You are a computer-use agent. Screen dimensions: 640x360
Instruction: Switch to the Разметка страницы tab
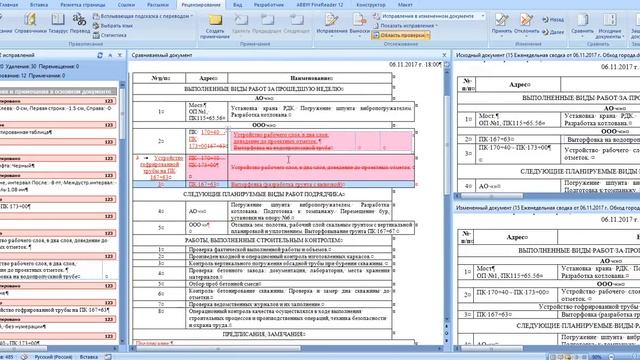click(83, 5)
